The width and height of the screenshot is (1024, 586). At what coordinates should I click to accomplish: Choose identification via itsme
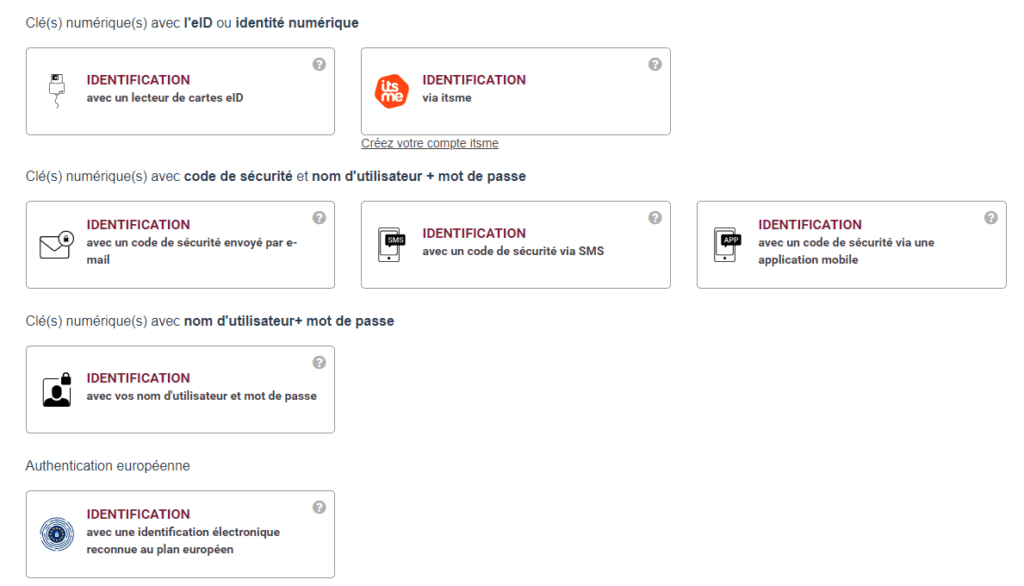pyautogui.click(x=516, y=91)
